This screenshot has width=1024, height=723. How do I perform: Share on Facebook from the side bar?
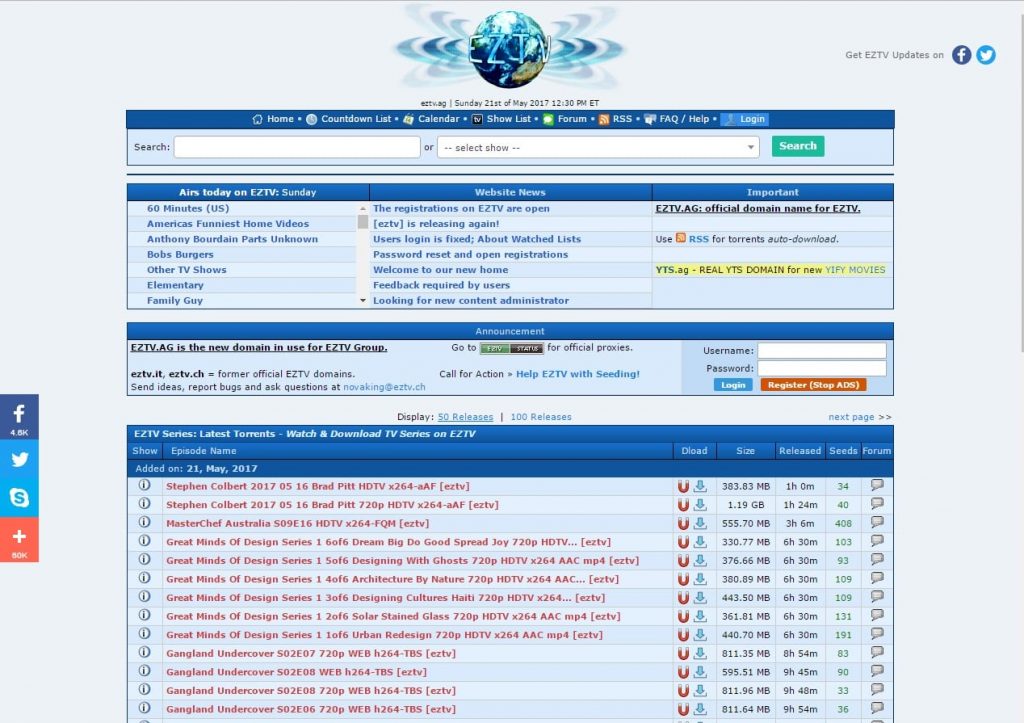(19, 417)
